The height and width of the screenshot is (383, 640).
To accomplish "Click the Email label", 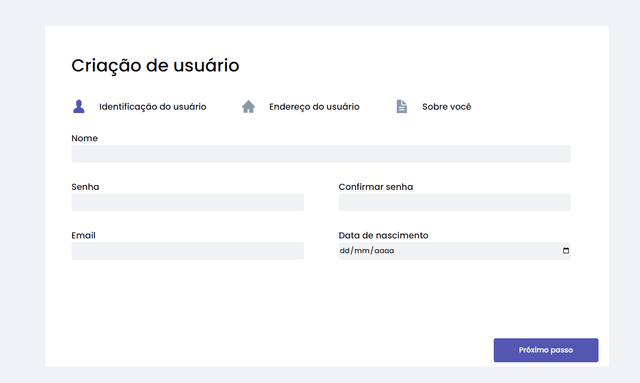I will (83, 235).
